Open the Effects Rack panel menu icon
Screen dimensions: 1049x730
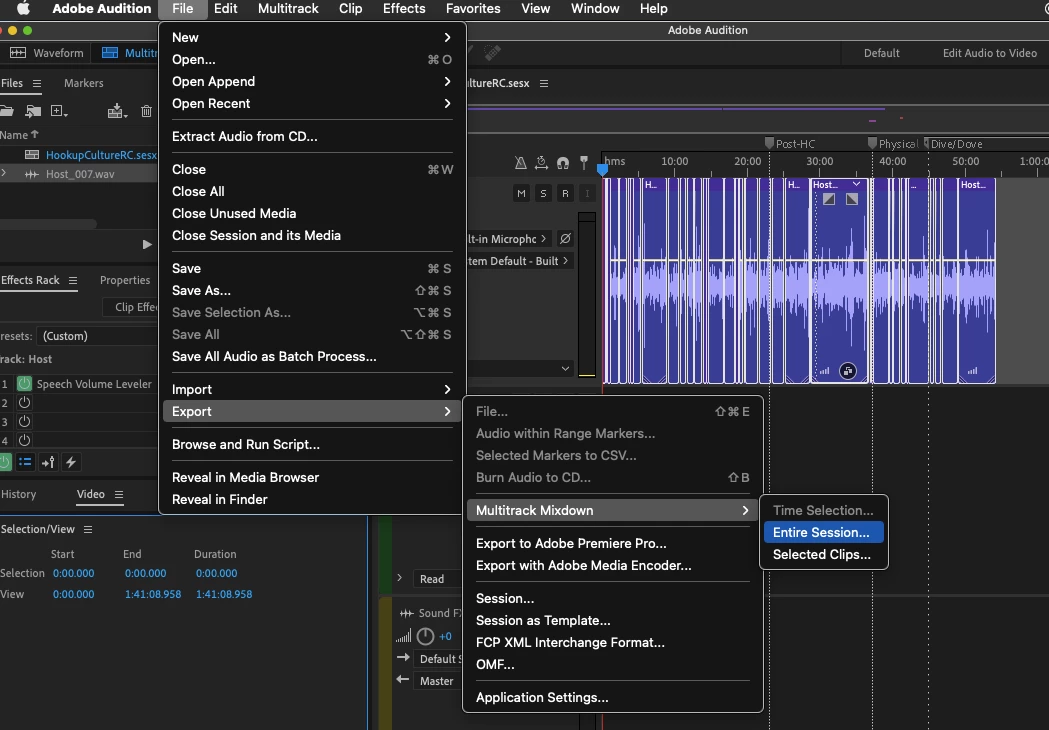coord(73,280)
